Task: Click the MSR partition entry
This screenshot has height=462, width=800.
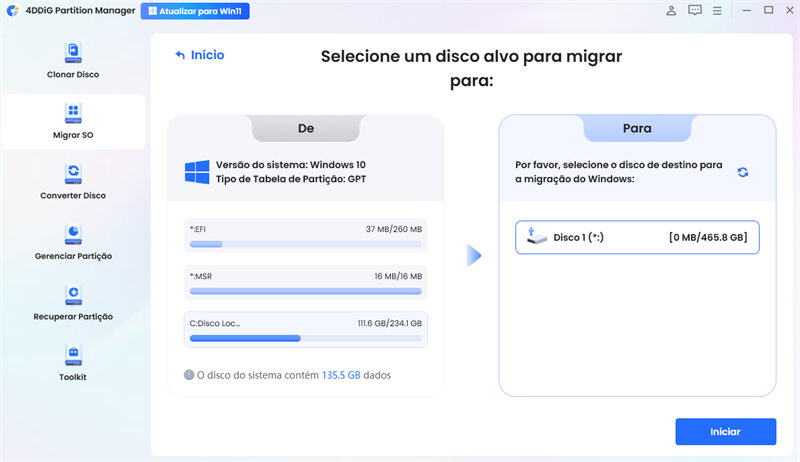Action: [306, 282]
